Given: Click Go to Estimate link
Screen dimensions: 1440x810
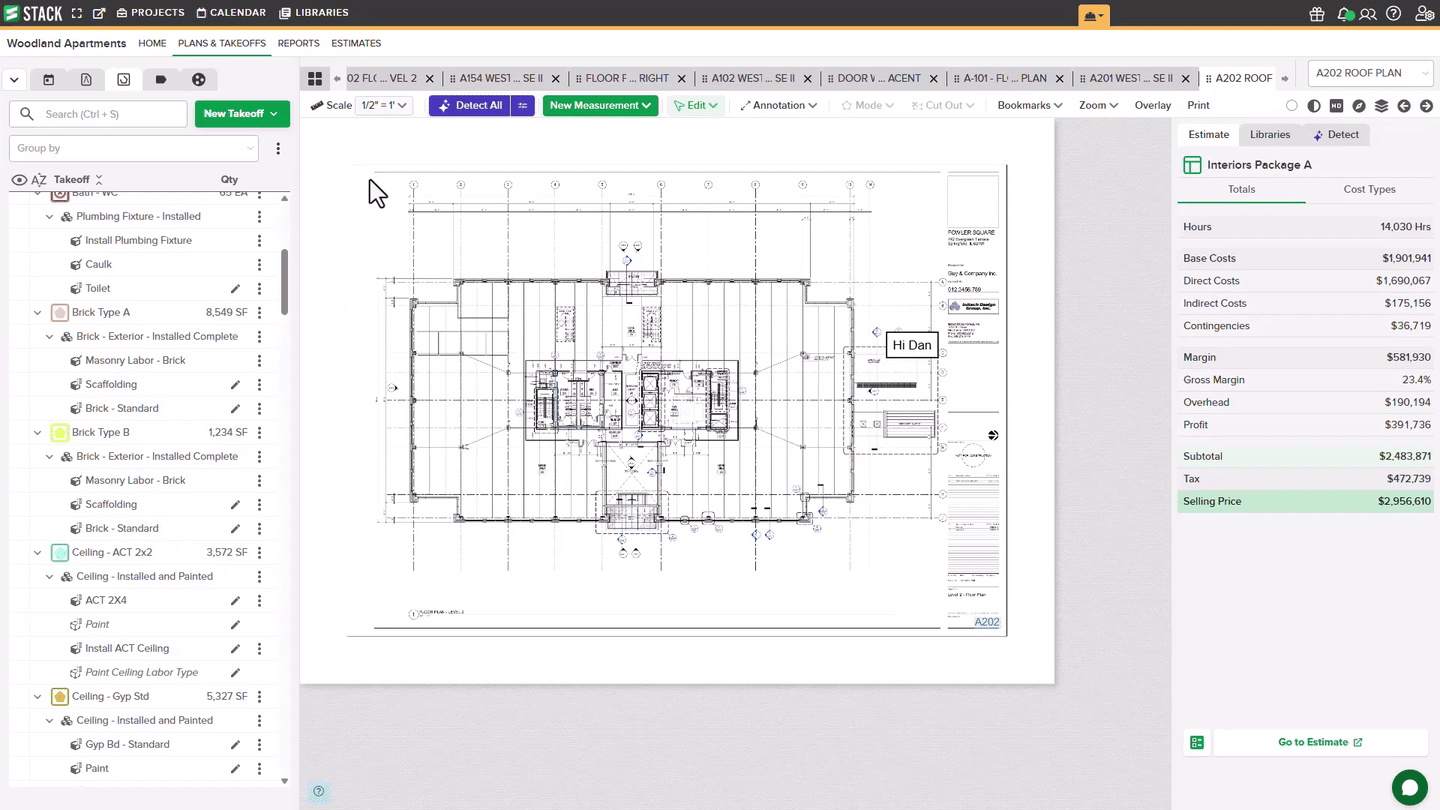Looking at the screenshot, I should (1320, 742).
